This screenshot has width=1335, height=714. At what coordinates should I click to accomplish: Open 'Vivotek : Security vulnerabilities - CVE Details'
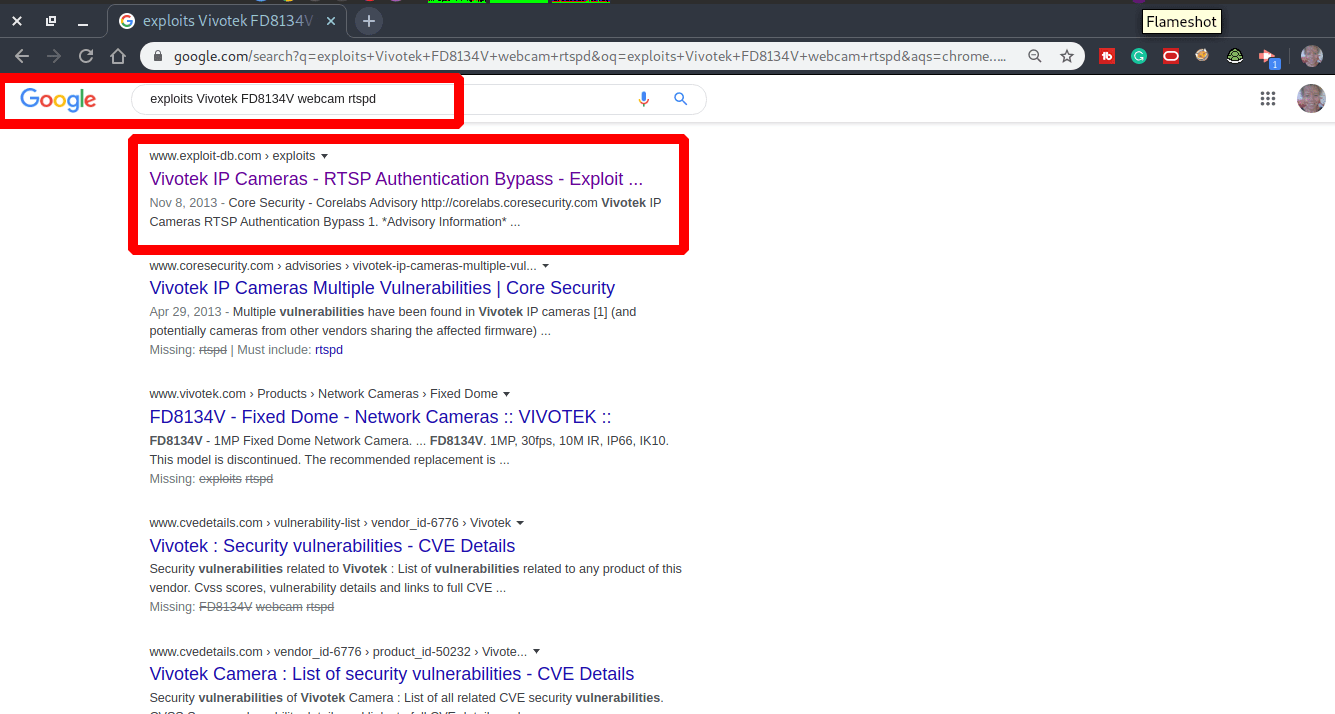pyautogui.click(x=332, y=546)
